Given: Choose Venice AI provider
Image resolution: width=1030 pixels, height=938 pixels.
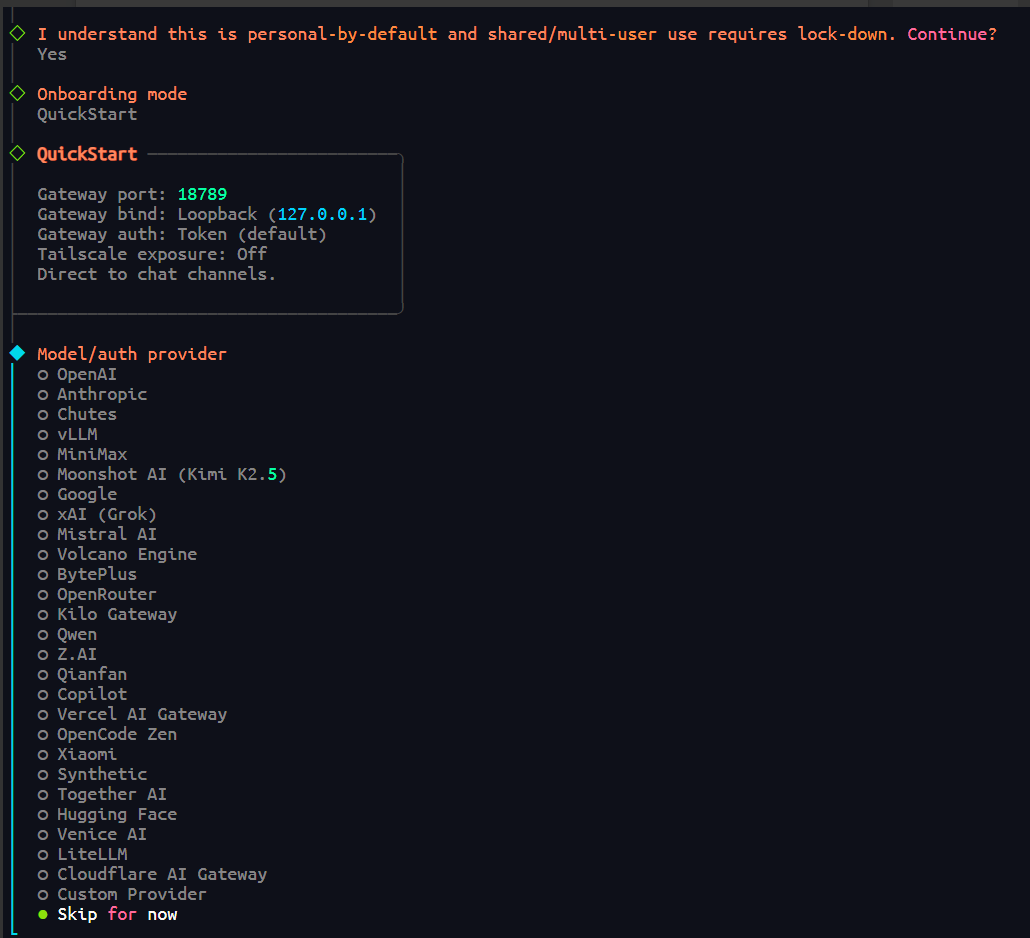Looking at the screenshot, I should pyautogui.click(x=92, y=834).
